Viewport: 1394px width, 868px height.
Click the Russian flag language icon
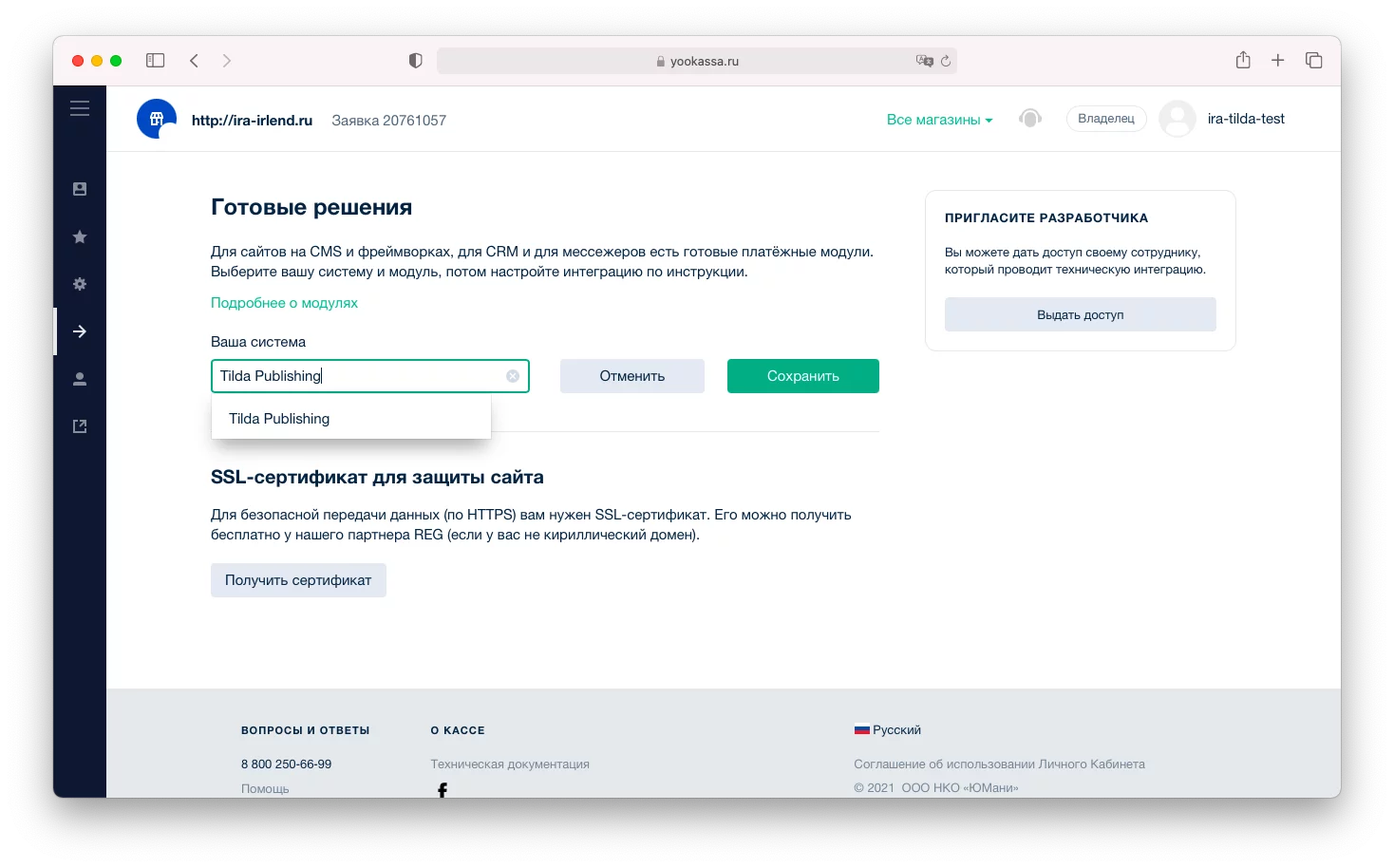click(862, 730)
